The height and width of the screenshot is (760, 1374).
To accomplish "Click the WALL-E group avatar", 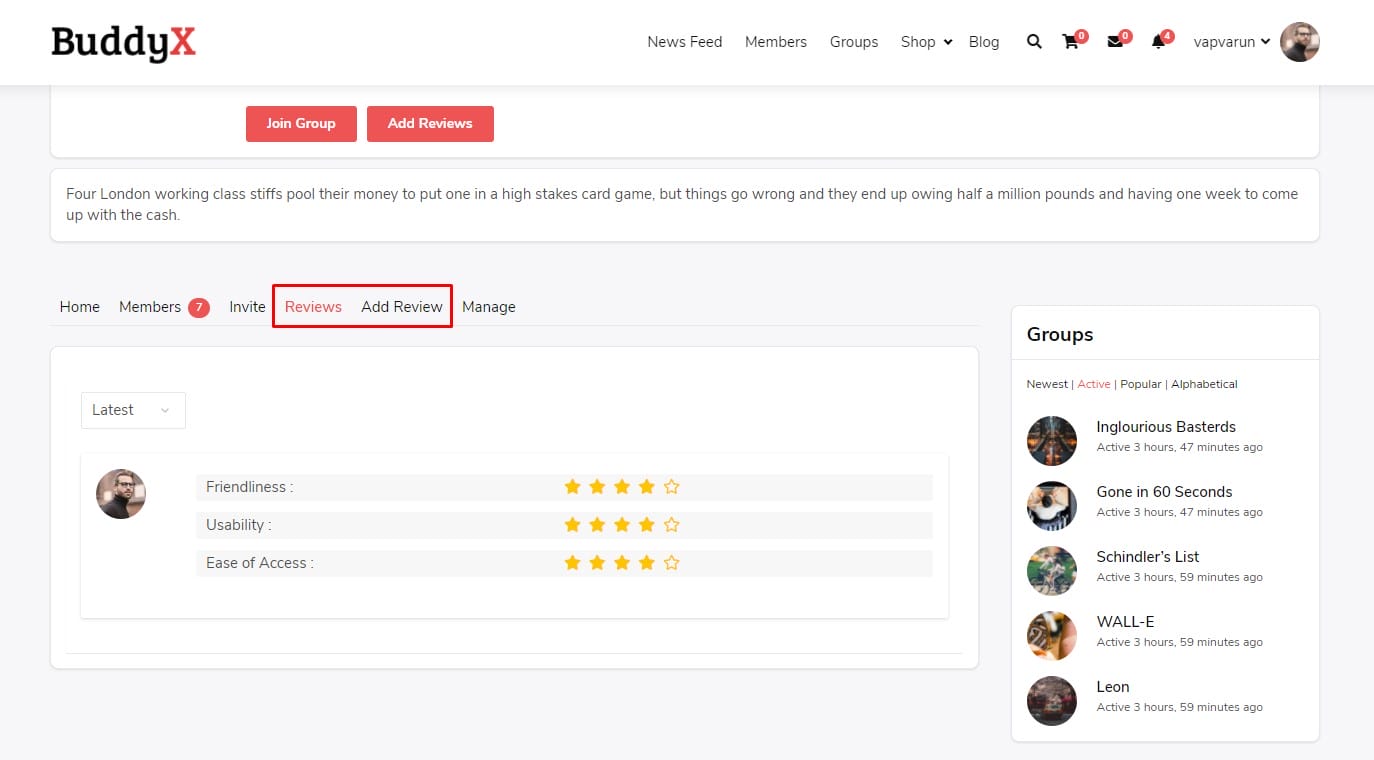I will (1051, 636).
